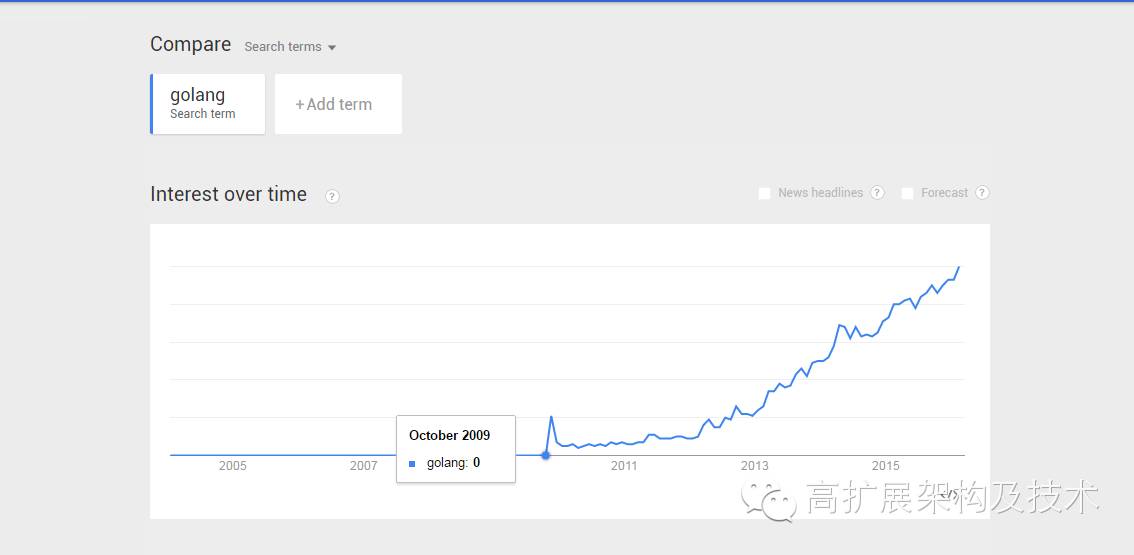Click the 2011 label on time axis
The height and width of the screenshot is (555, 1134).
tap(624, 466)
